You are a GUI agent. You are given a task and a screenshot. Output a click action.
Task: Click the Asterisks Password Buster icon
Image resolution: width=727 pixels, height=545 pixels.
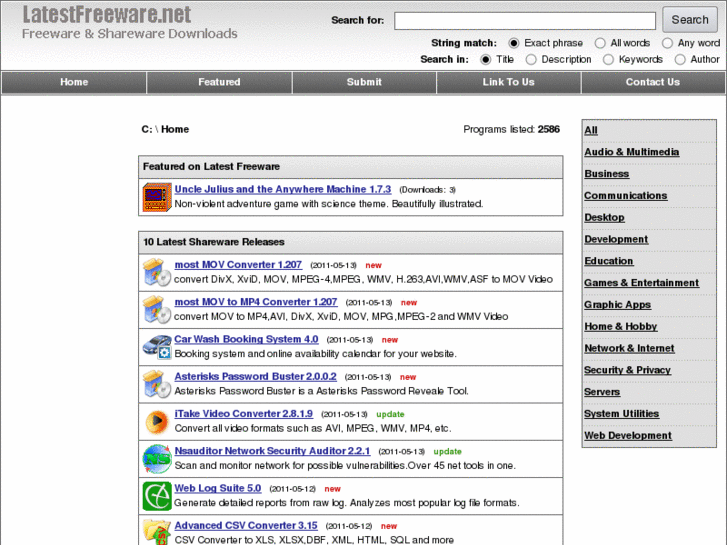pos(157,384)
